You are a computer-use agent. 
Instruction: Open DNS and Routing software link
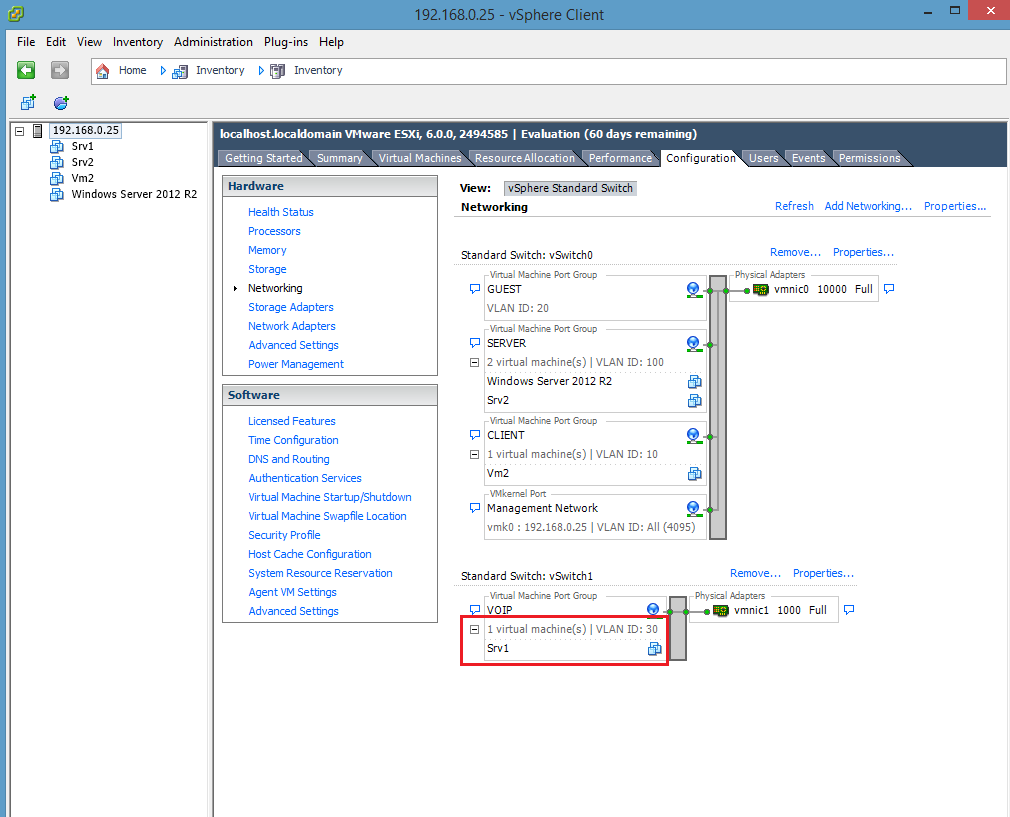289,459
